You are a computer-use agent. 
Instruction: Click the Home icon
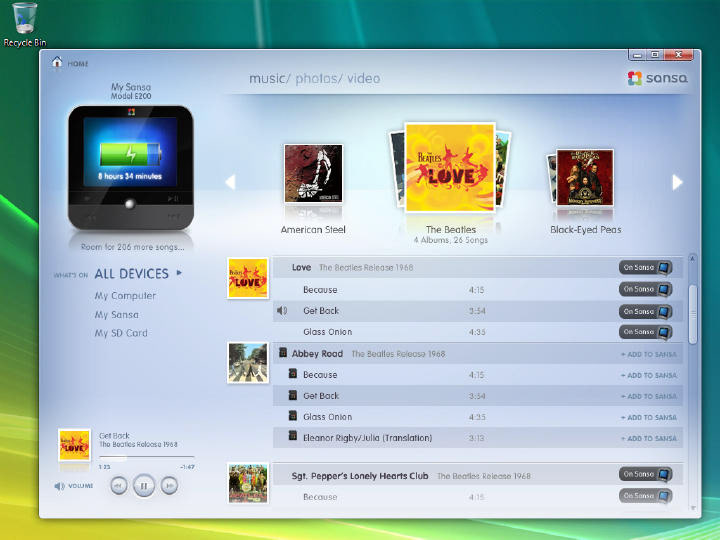tap(57, 63)
